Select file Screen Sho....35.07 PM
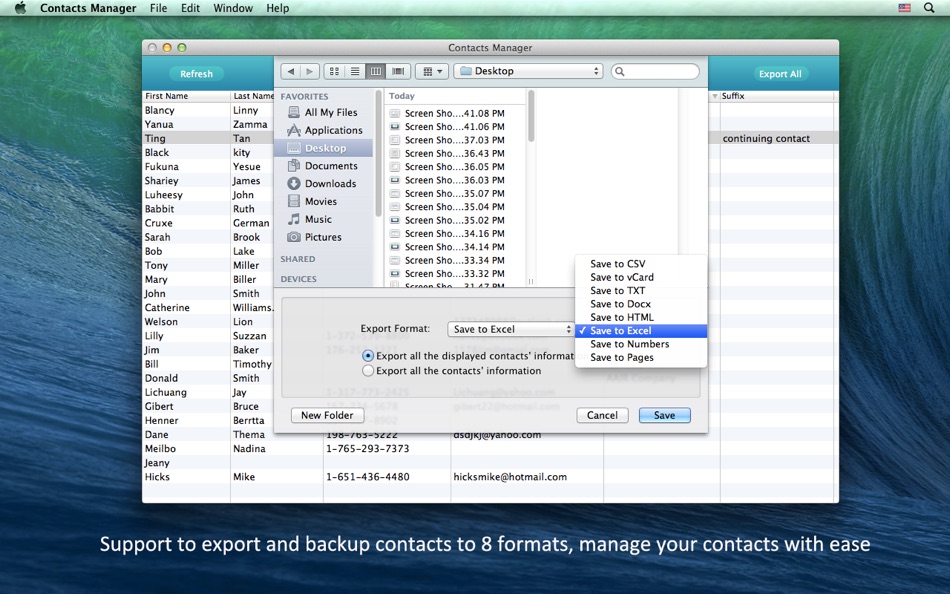Screen dimensions: 950x594 (454, 193)
